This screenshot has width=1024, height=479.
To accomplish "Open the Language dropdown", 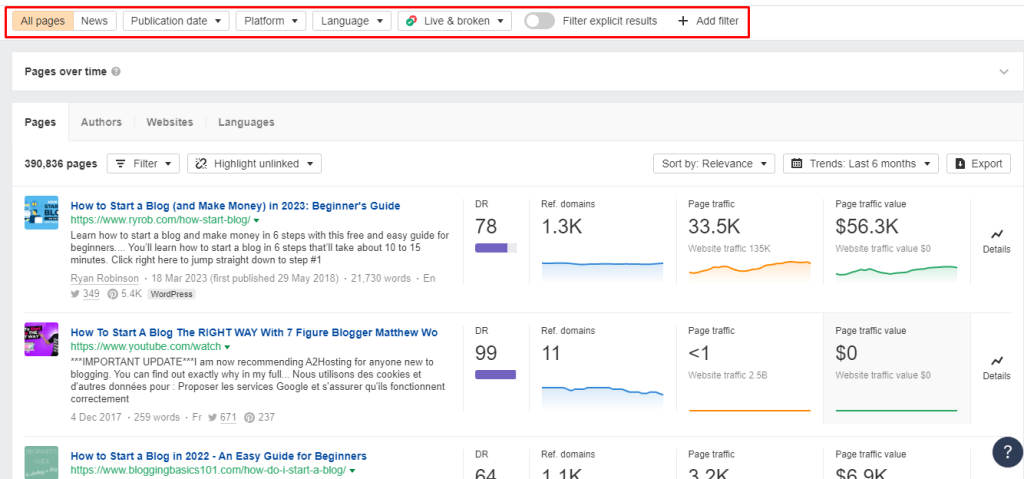I will (x=352, y=21).
